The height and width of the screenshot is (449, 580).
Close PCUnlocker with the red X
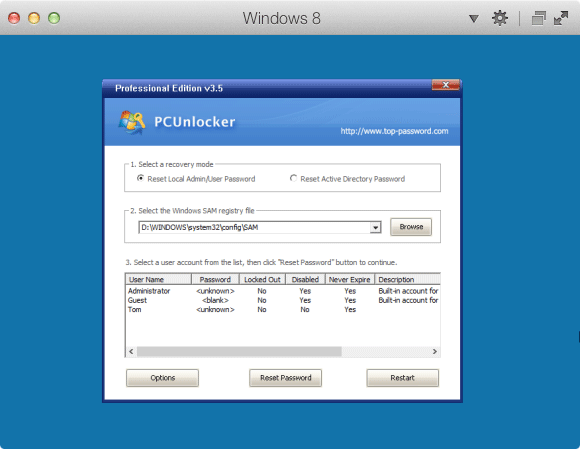coord(446,85)
